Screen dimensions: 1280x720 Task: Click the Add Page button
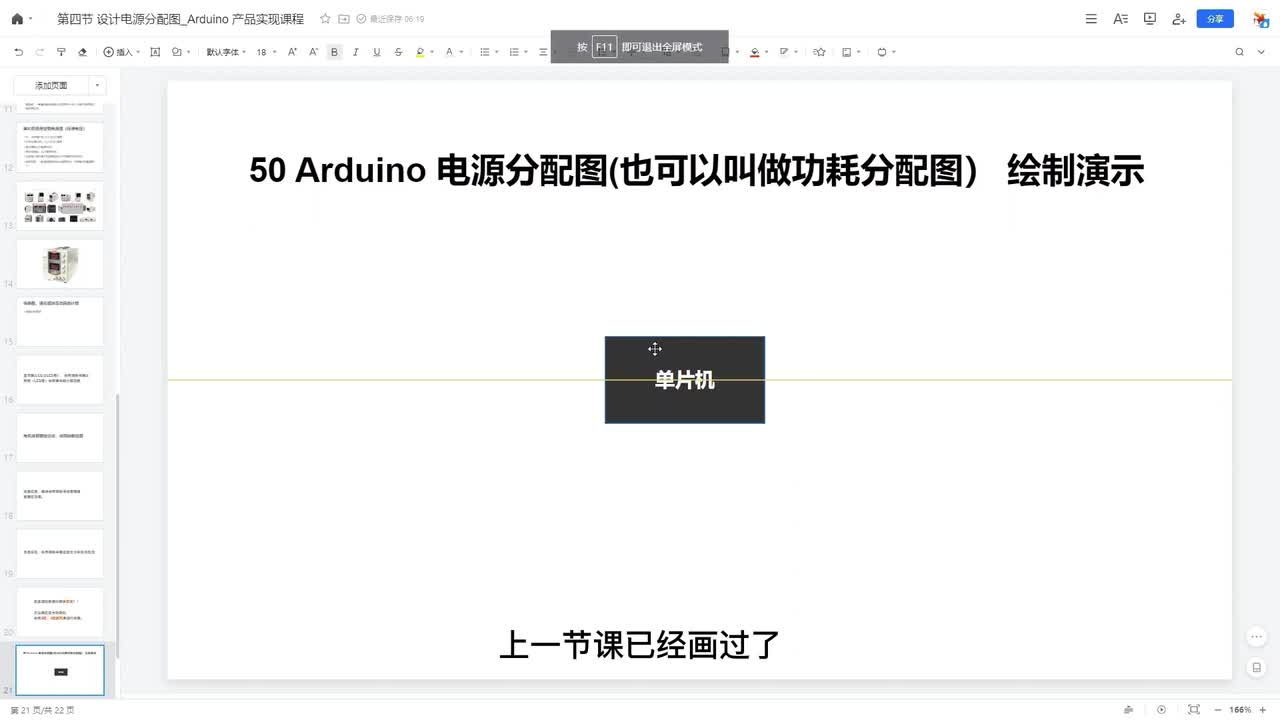point(51,86)
